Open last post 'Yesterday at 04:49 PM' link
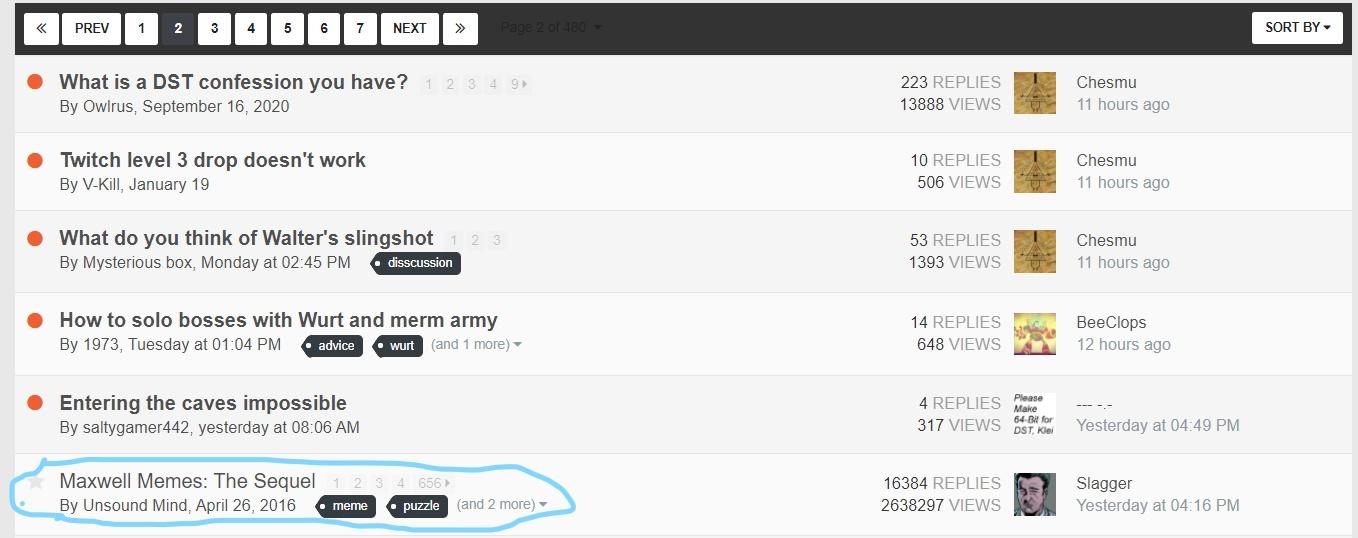The image size is (1358, 538). click(x=1158, y=425)
